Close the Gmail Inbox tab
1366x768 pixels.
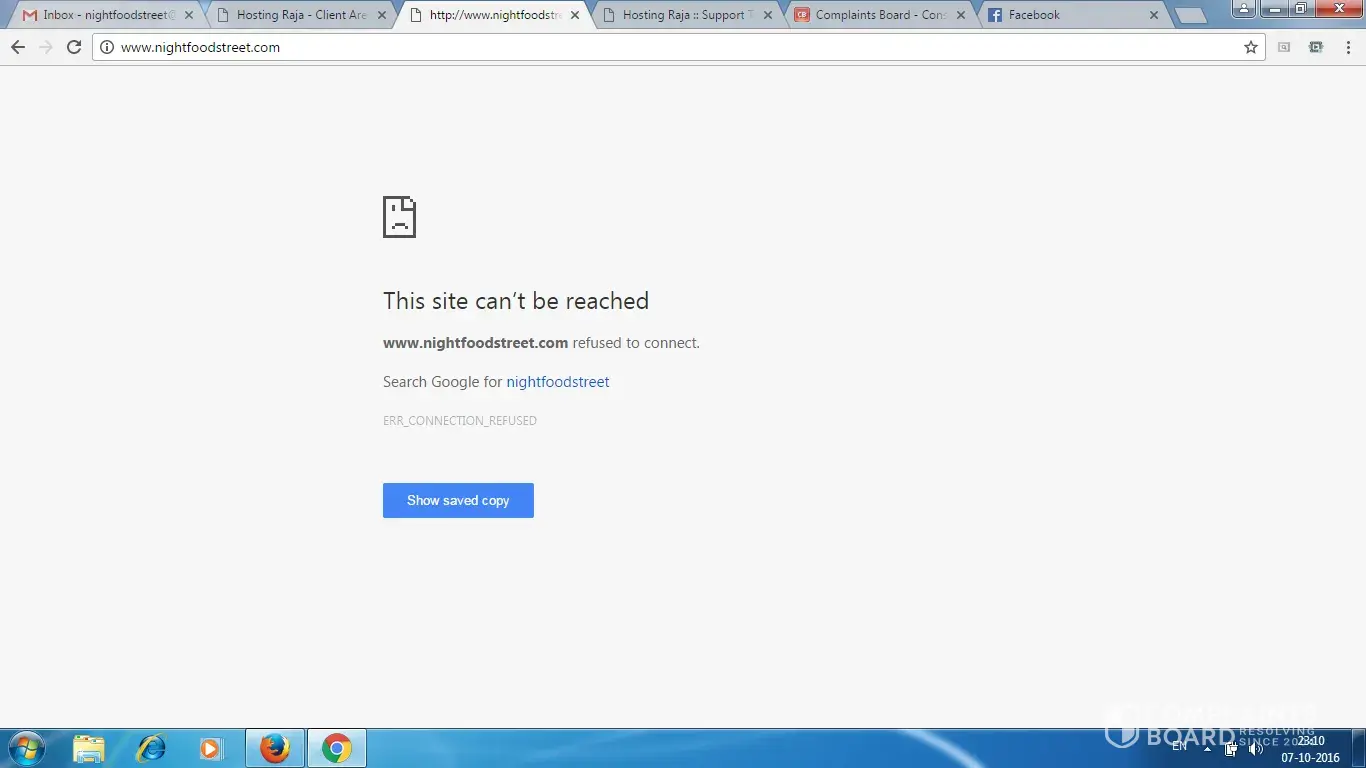pos(189,15)
